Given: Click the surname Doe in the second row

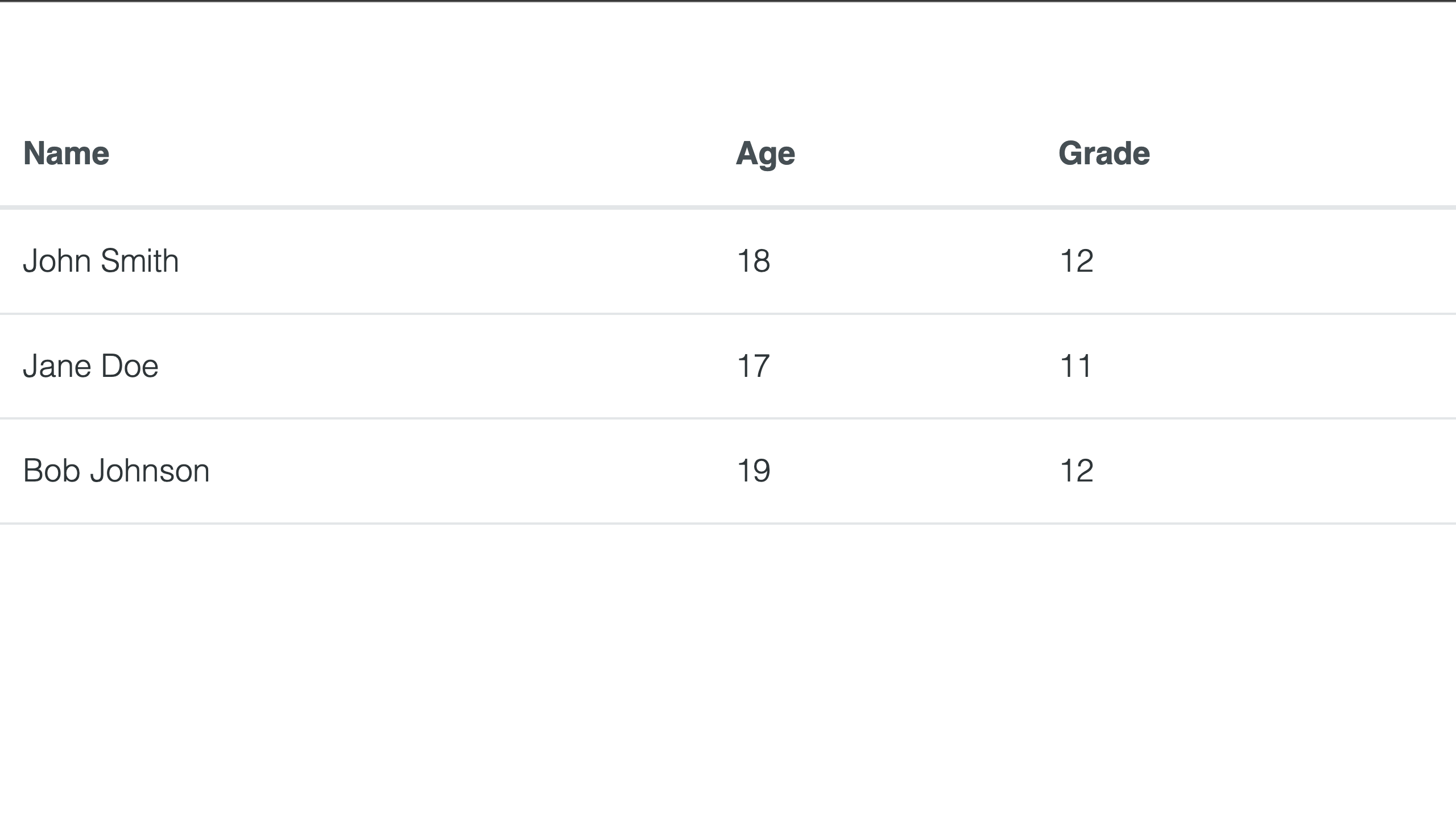Looking at the screenshot, I should pyautogui.click(x=129, y=366).
